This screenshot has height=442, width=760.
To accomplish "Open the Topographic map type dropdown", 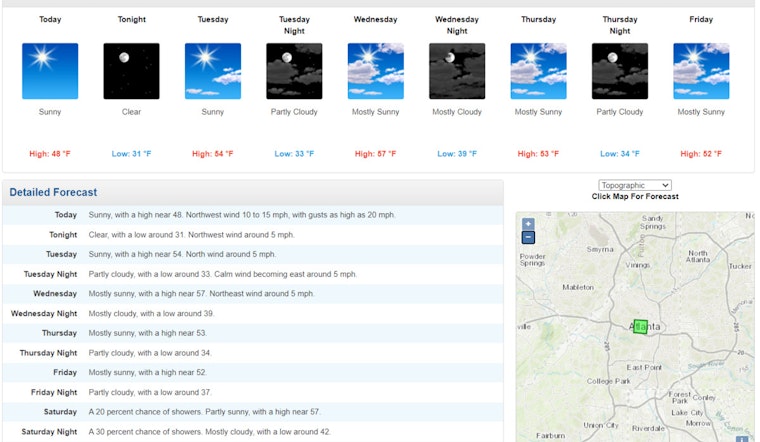I will (635, 185).
